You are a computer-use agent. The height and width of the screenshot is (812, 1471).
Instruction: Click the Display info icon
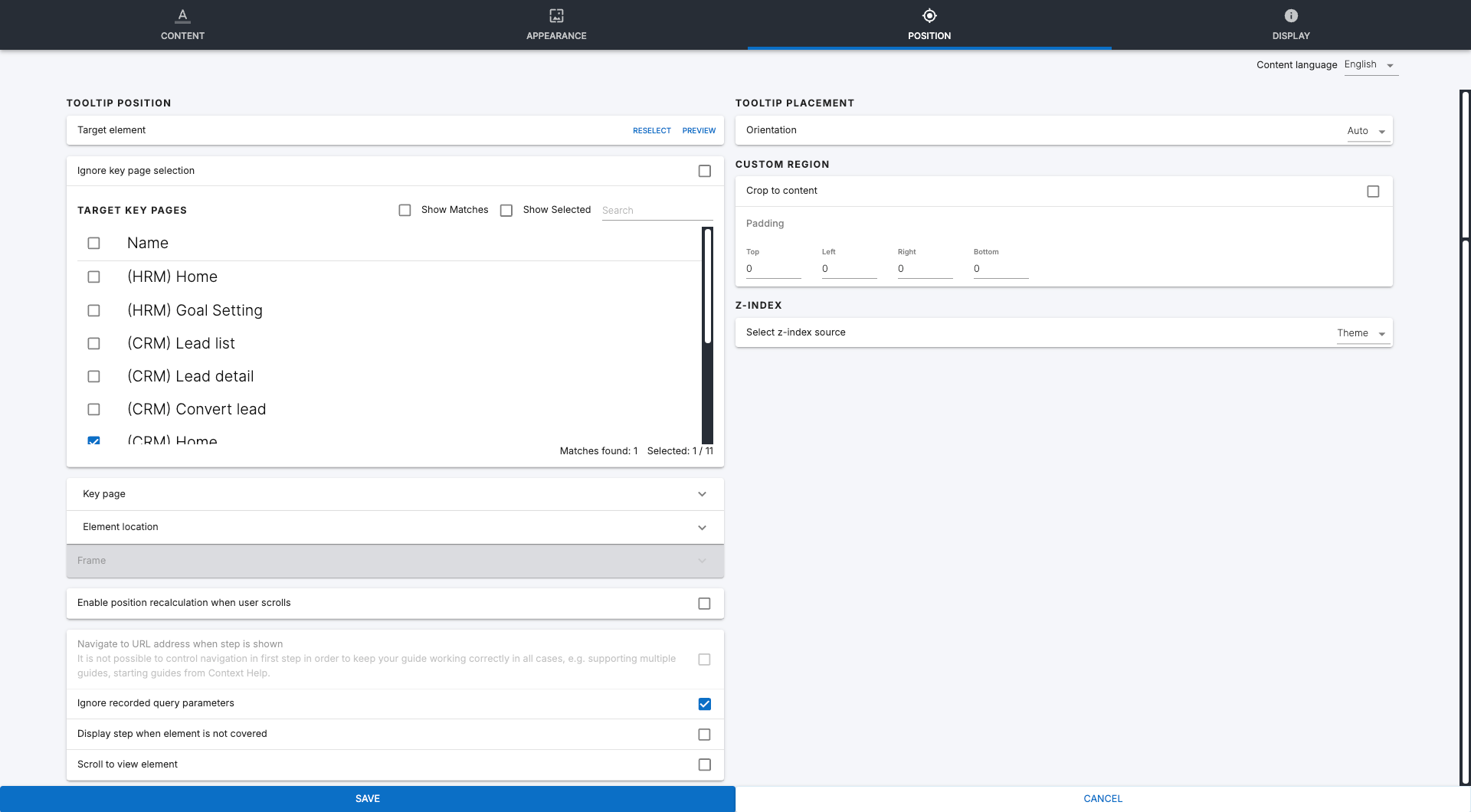[x=1291, y=15]
